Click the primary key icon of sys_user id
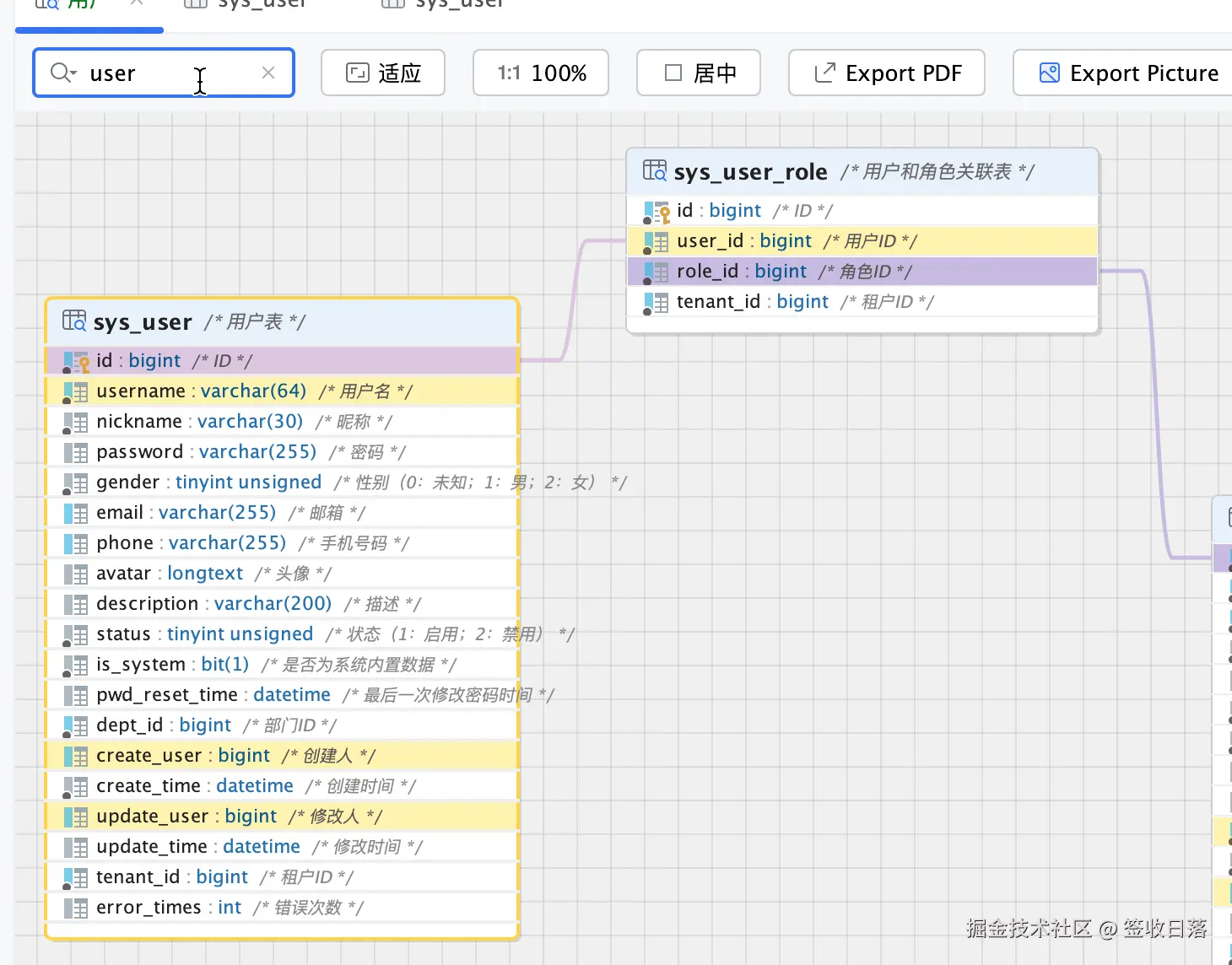The height and width of the screenshot is (965, 1232). tap(76, 362)
